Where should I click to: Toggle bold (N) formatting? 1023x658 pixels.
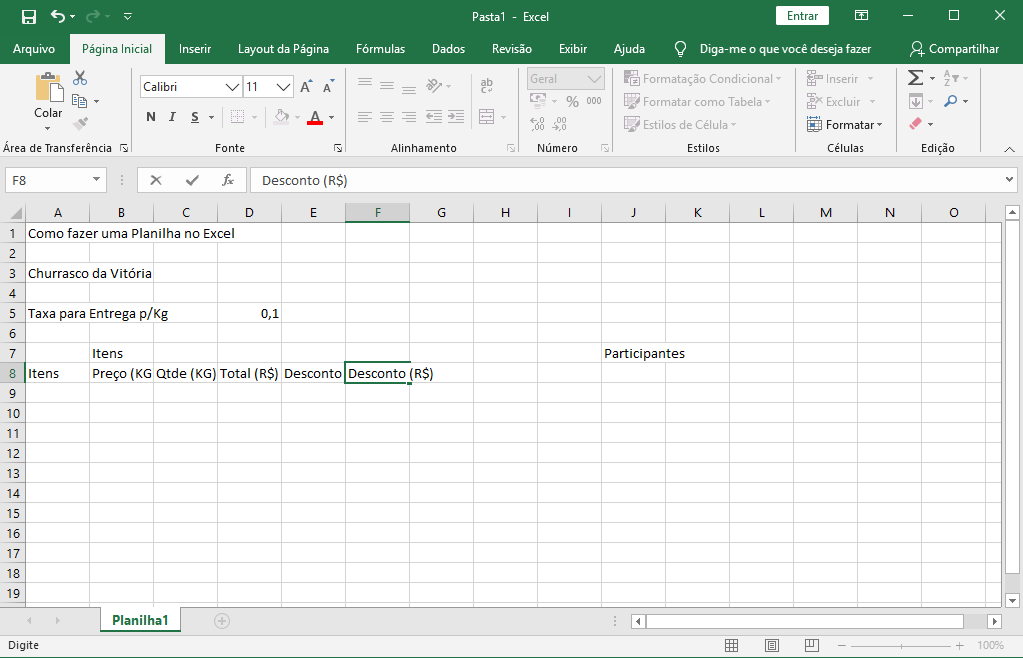151,117
